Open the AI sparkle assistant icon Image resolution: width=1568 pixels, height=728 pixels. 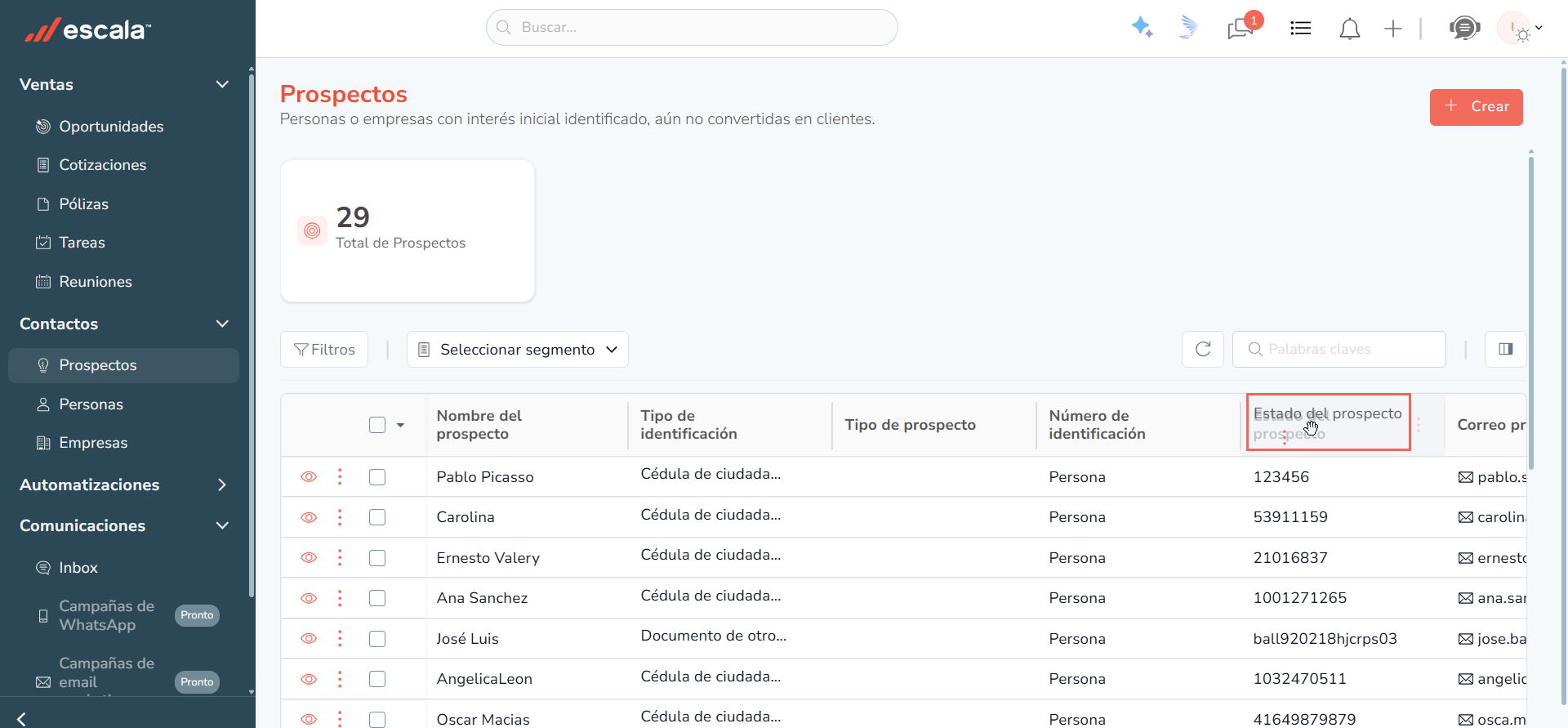[x=1142, y=28]
